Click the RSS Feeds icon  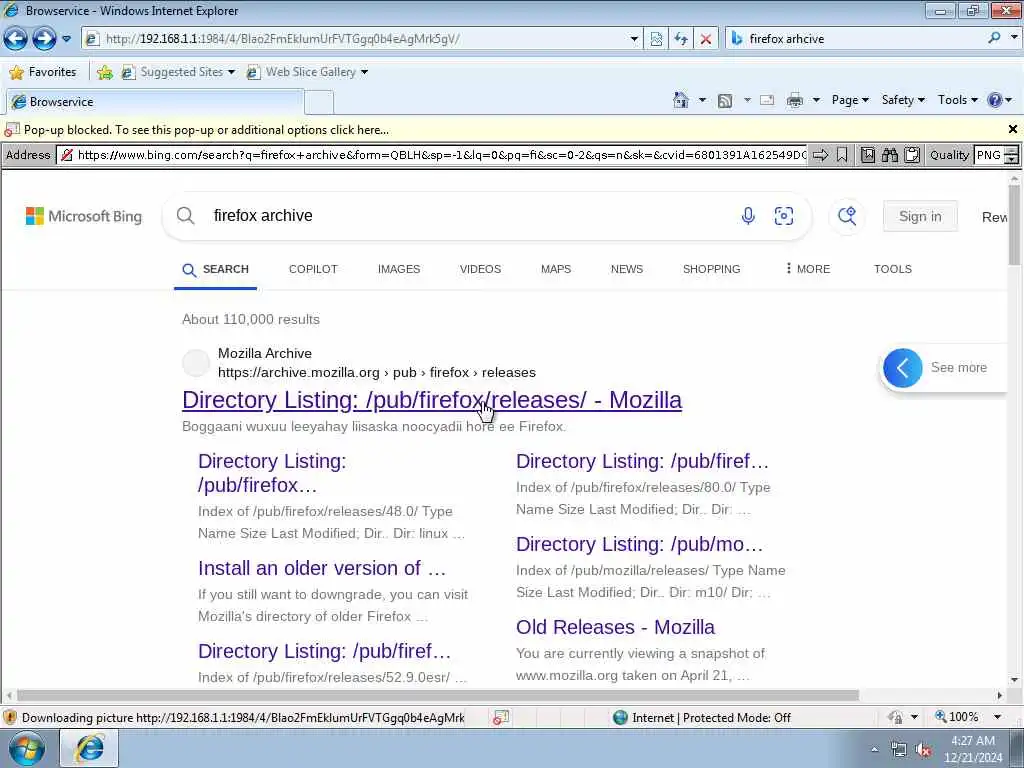725,100
